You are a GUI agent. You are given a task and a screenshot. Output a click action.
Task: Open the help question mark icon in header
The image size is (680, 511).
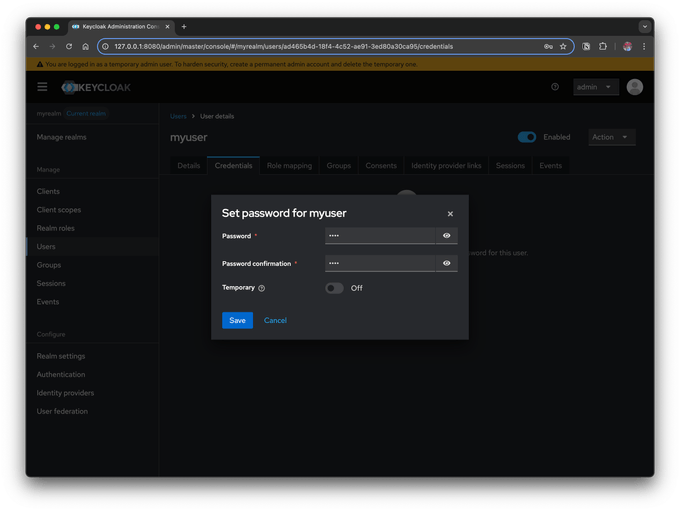point(555,87)
